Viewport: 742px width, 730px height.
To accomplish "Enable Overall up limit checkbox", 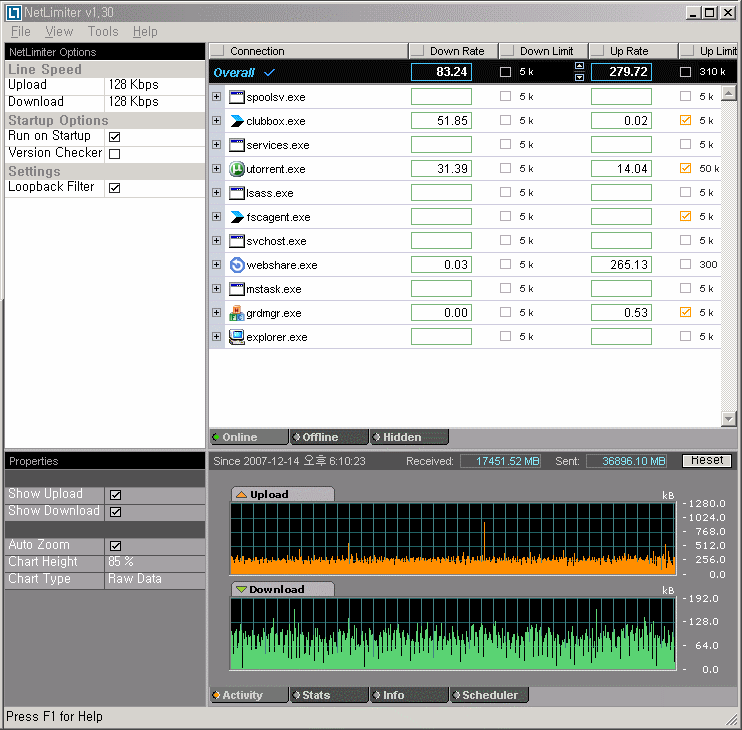I will (x=685, y=72).
